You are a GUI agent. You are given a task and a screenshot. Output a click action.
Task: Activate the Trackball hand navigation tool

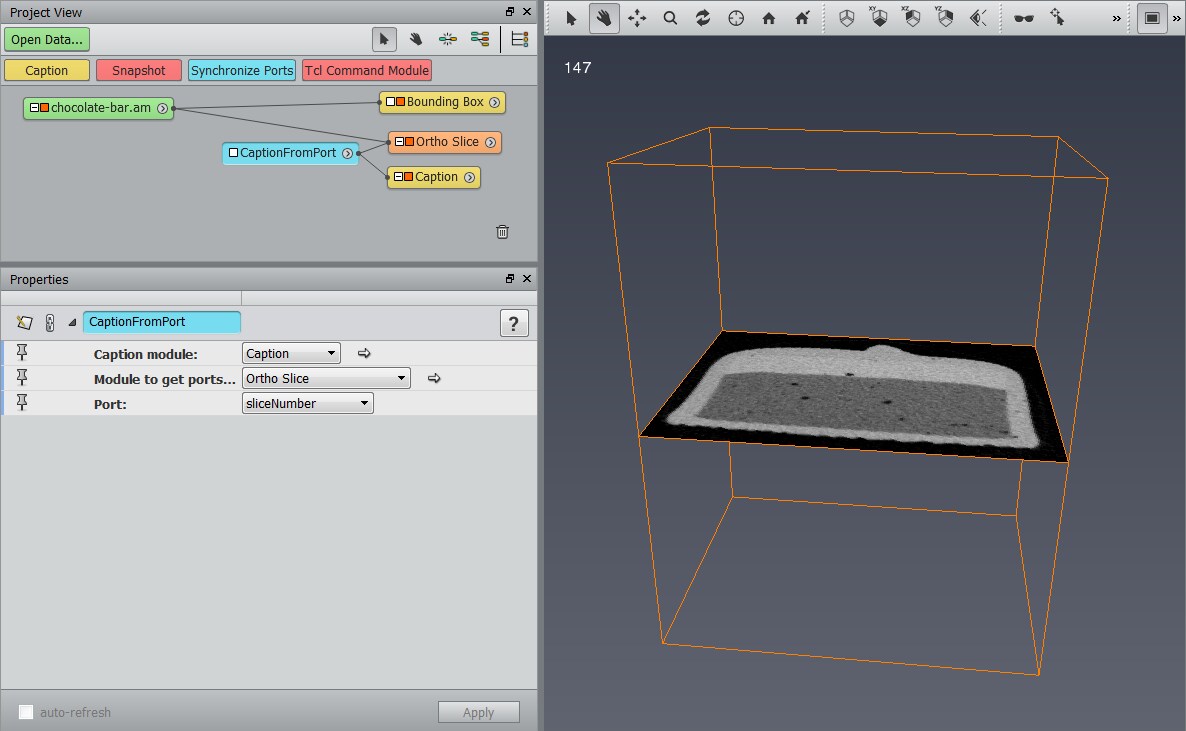tap(603, 17)
